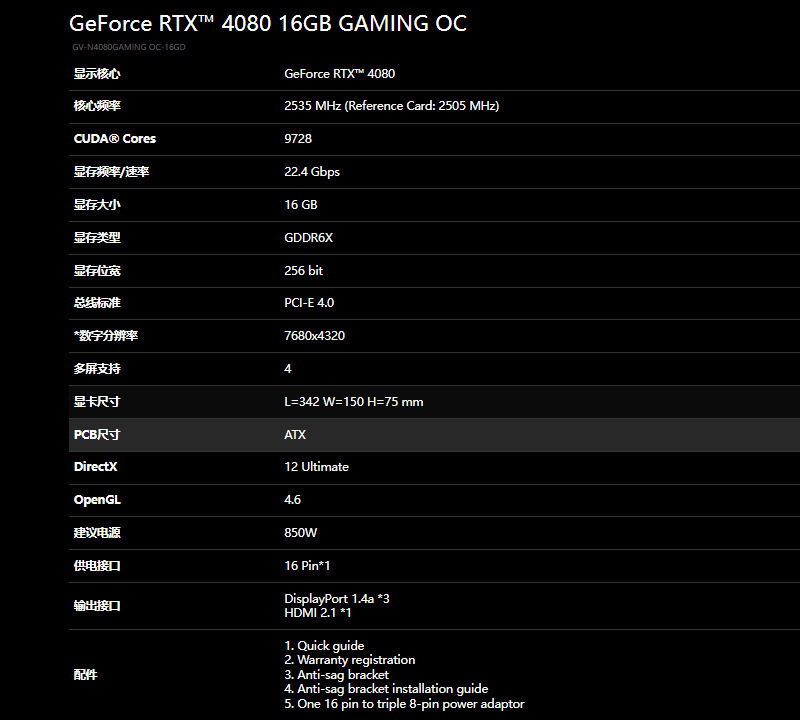Image resolution: width=800 pixels, height=720 pixels.
Task: Click the 配件 label
Action: click(x=85, y=675)
